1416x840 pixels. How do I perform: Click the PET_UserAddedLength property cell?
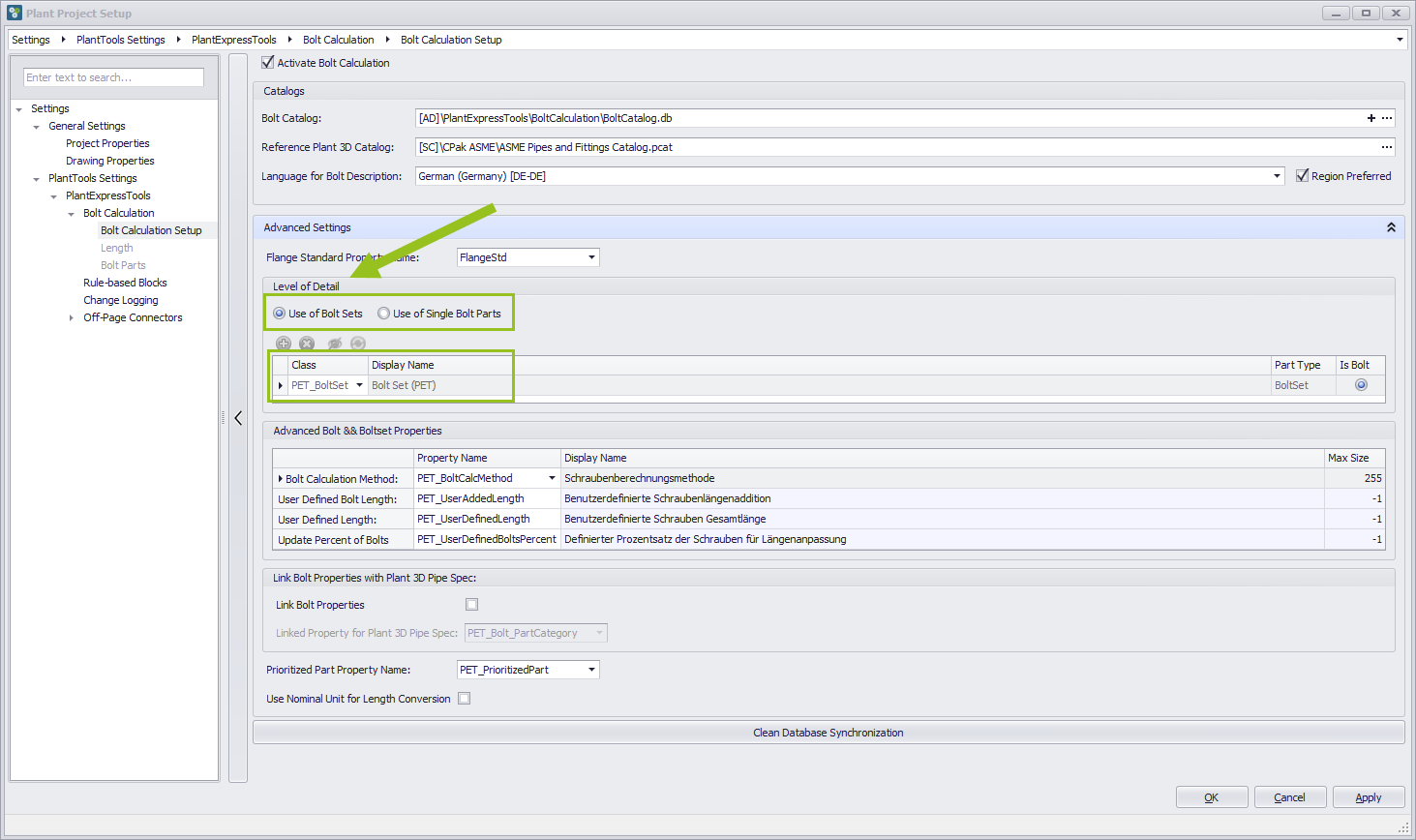click(x=487, y=498)
